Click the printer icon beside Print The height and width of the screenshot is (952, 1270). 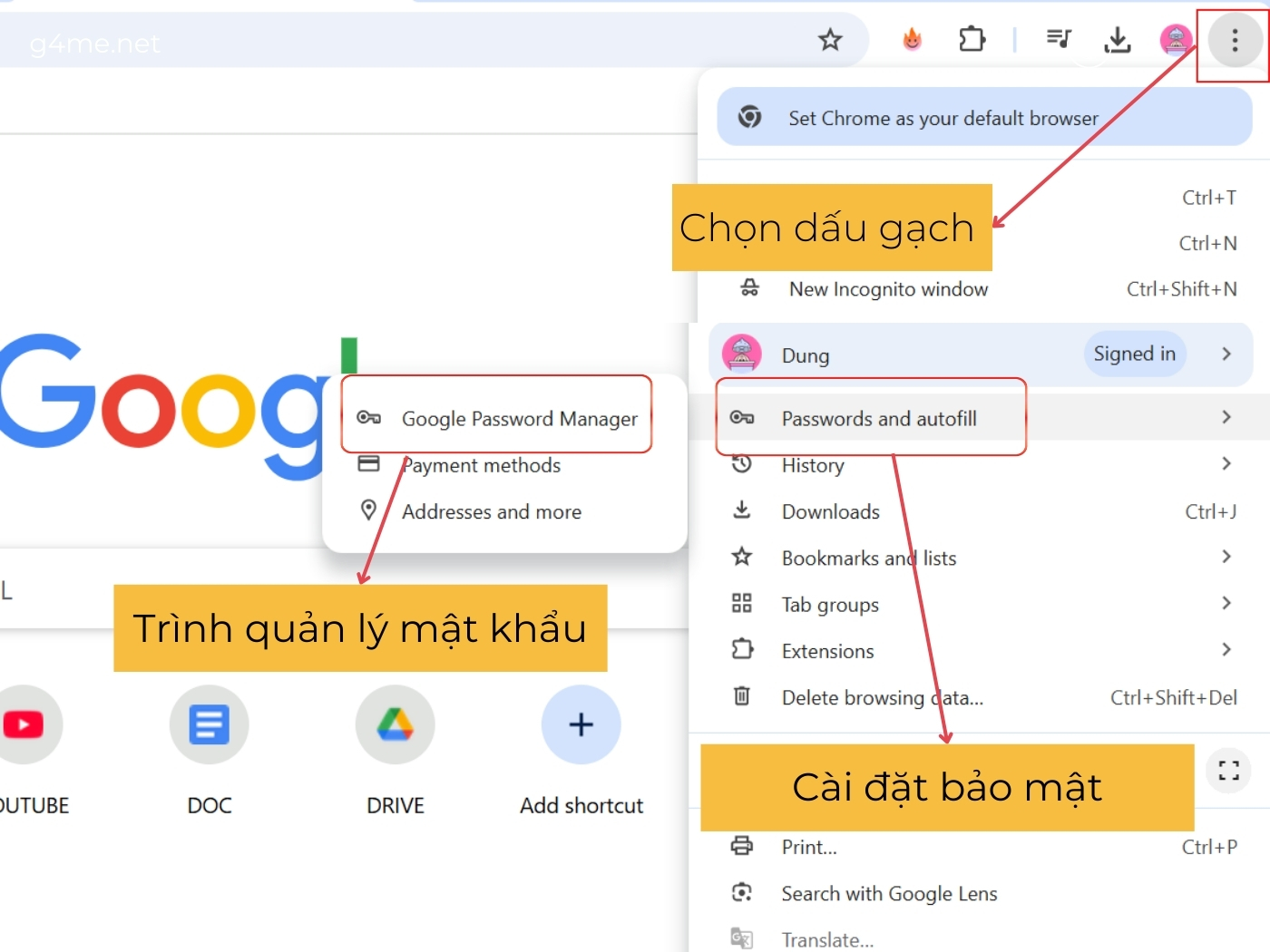(x=741, y=845)
